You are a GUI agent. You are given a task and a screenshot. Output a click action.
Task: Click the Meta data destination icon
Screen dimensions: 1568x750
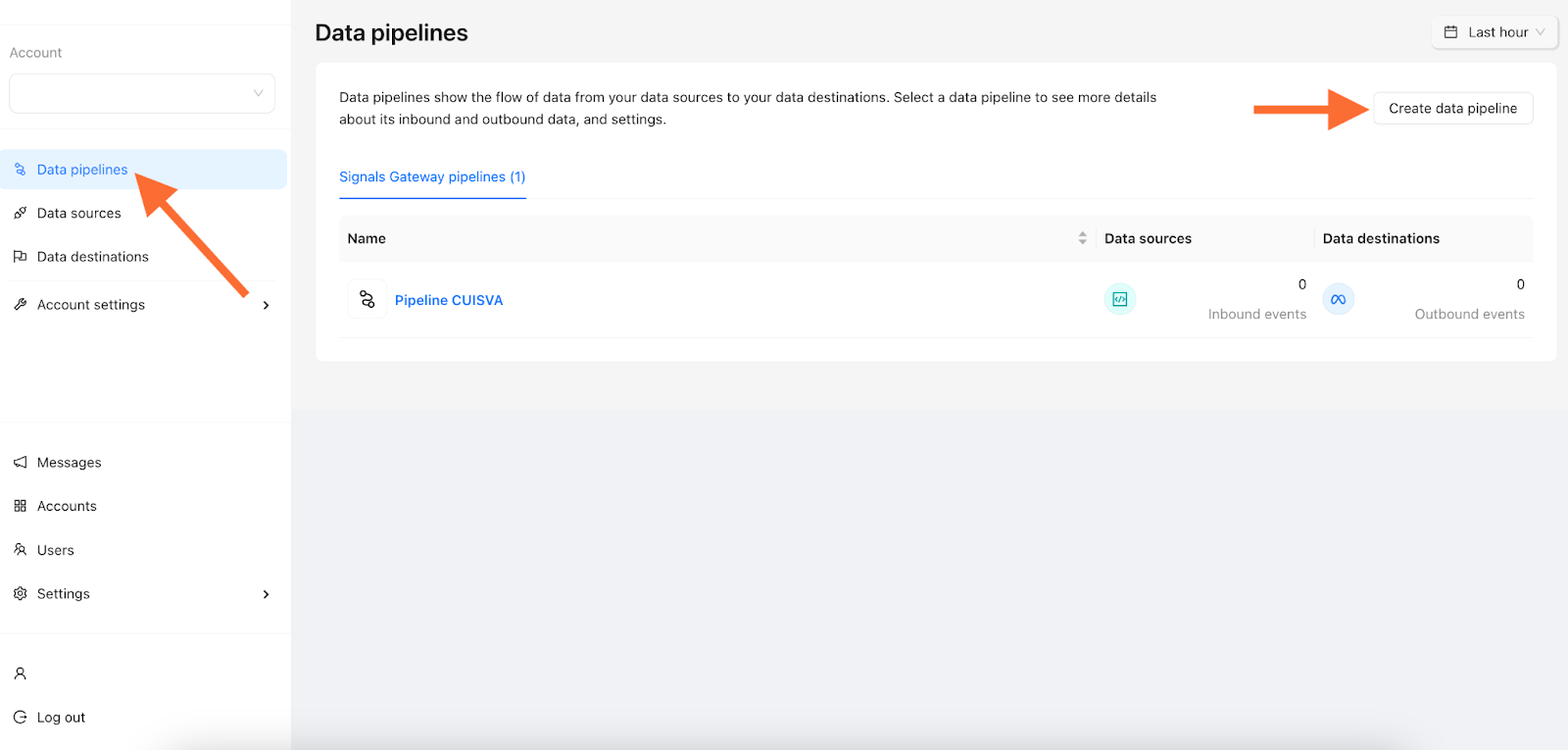pyautogui.click(x=1339, y=299)
